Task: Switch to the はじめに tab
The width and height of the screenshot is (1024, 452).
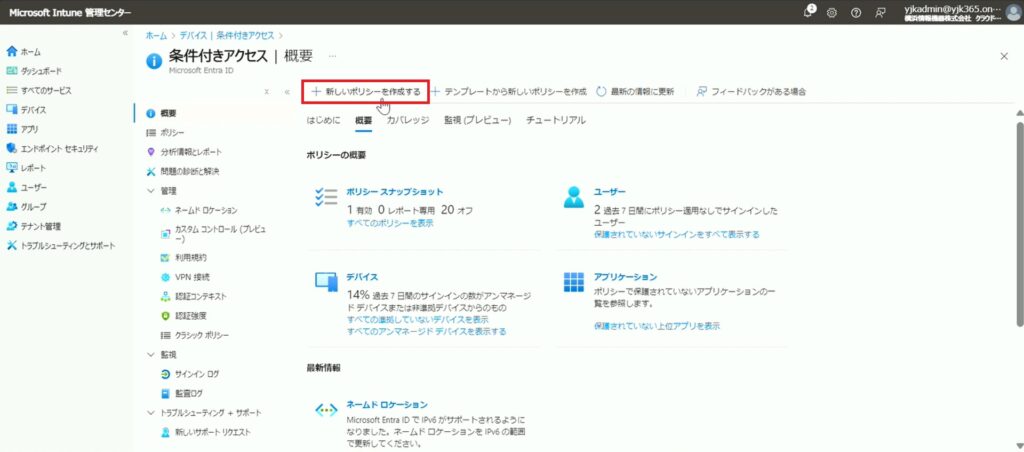Action: pos(323,120)
